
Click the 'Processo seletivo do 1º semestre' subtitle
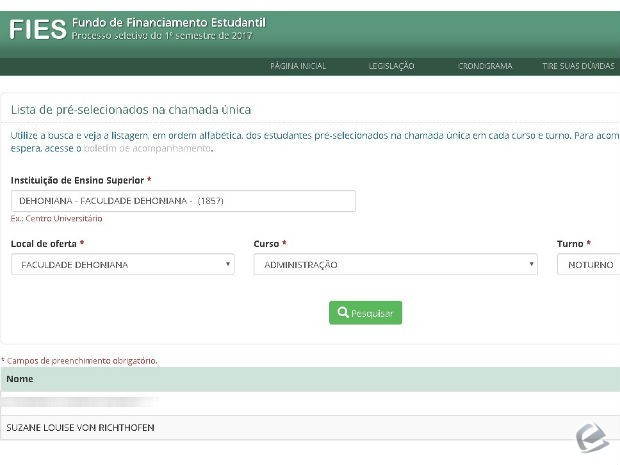point(162,36)
